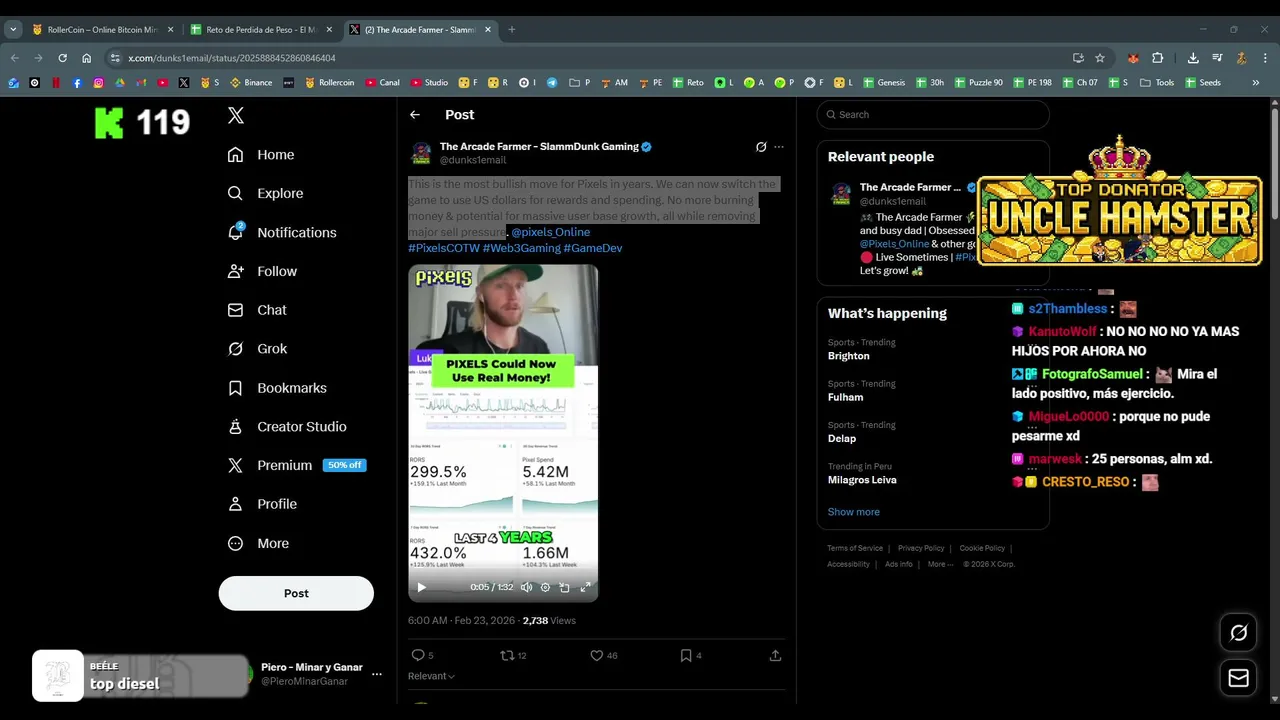Screen dimensions: 1280x720
Task: Open the Privacy Policy link
Action: [x=921, y=548]
